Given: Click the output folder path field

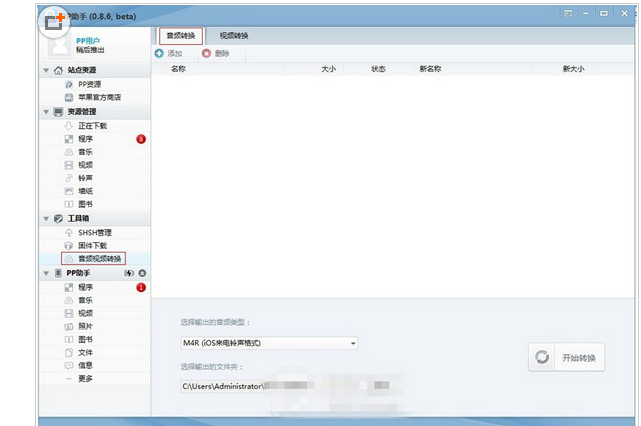Looking at the screenshot, I should tap(290, 386).
